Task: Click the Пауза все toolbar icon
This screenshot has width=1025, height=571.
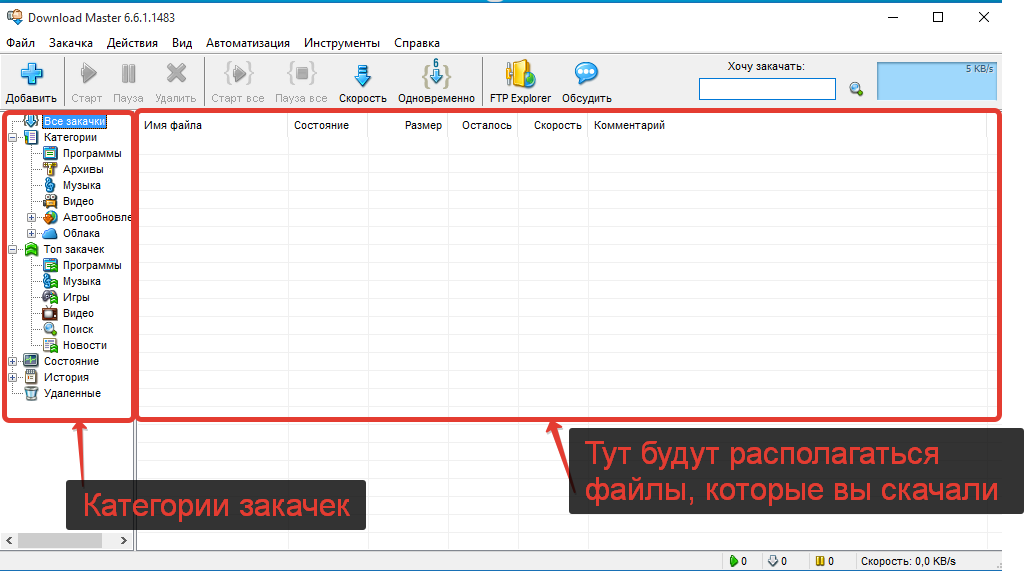Action: tap(301, 73)
